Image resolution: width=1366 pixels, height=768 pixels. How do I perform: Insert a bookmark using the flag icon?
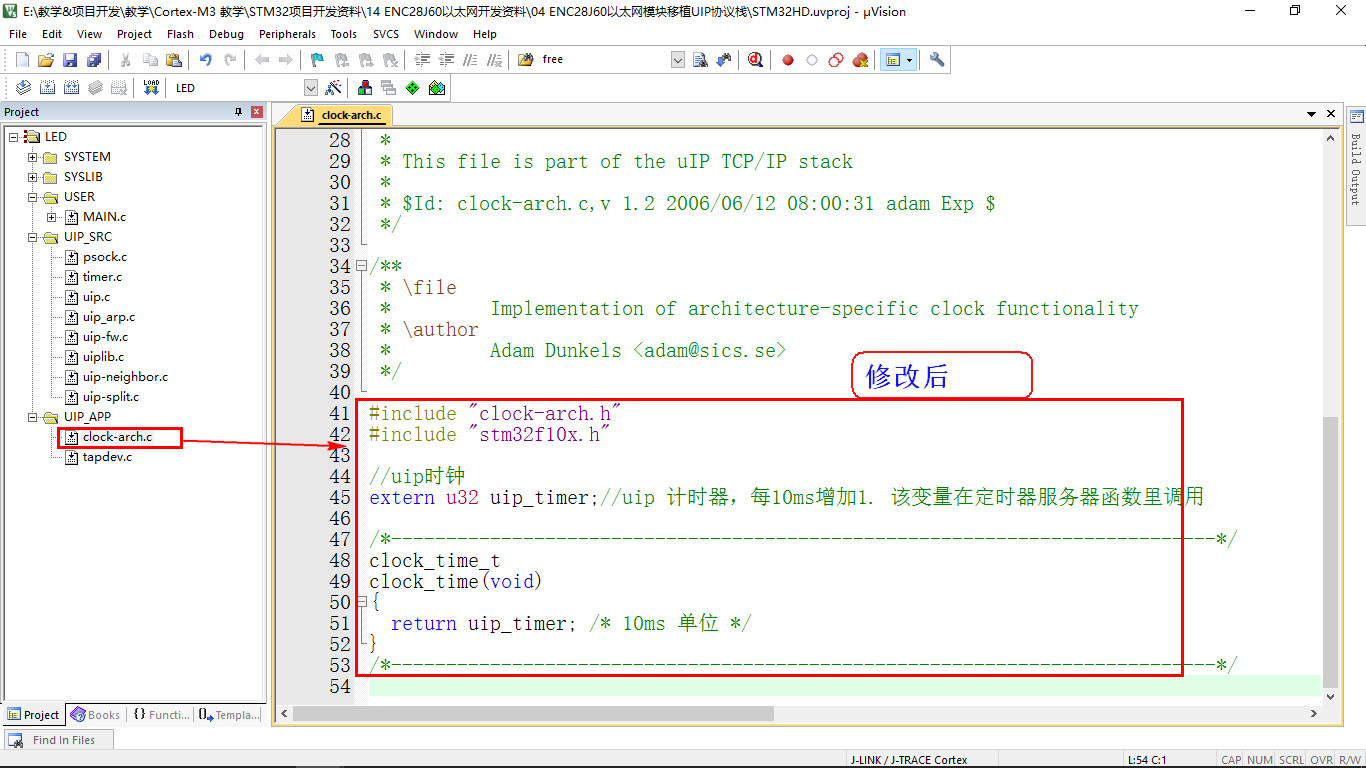pyautogui.click(x=318, y=60)
